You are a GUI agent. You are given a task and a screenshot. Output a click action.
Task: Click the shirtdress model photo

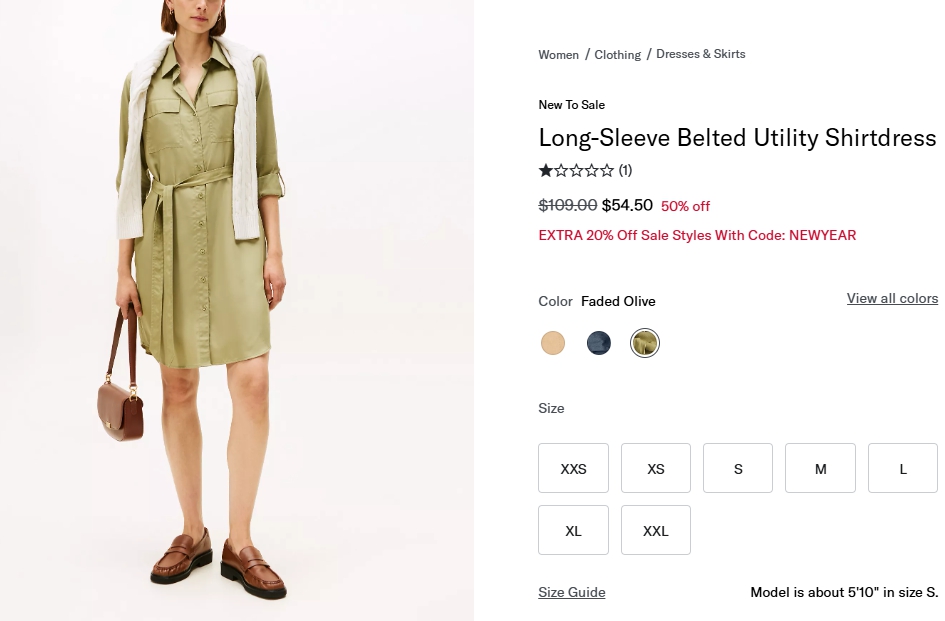point(236,310)
